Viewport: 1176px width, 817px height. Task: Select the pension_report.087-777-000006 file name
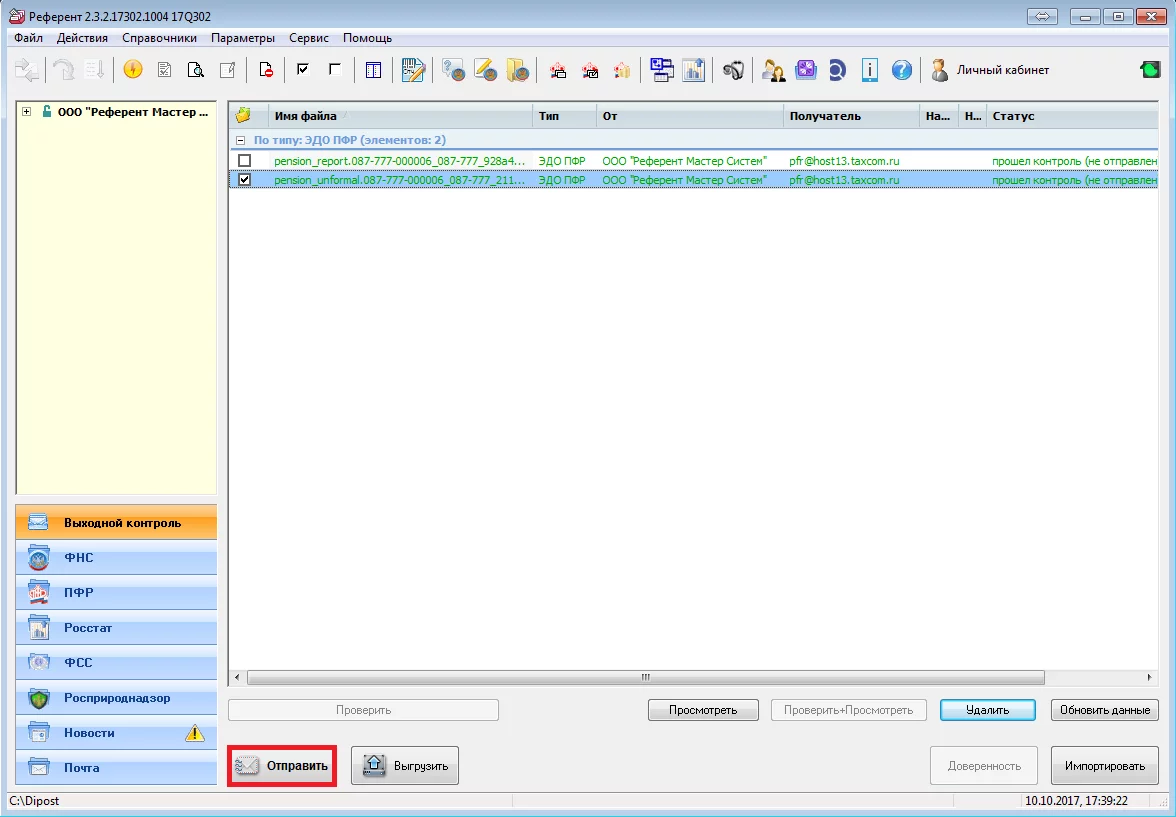coord(400,161)
